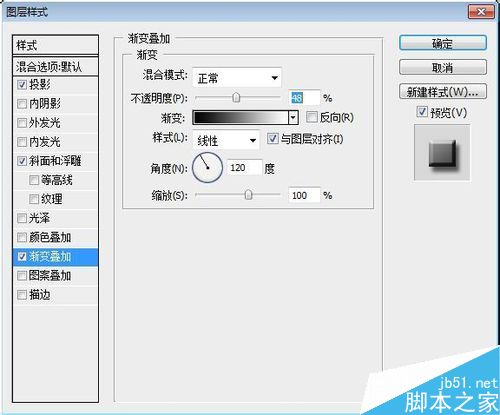Enable the 外发光 outer glow checkbox
500x415 pixels.
pos(22,123)
